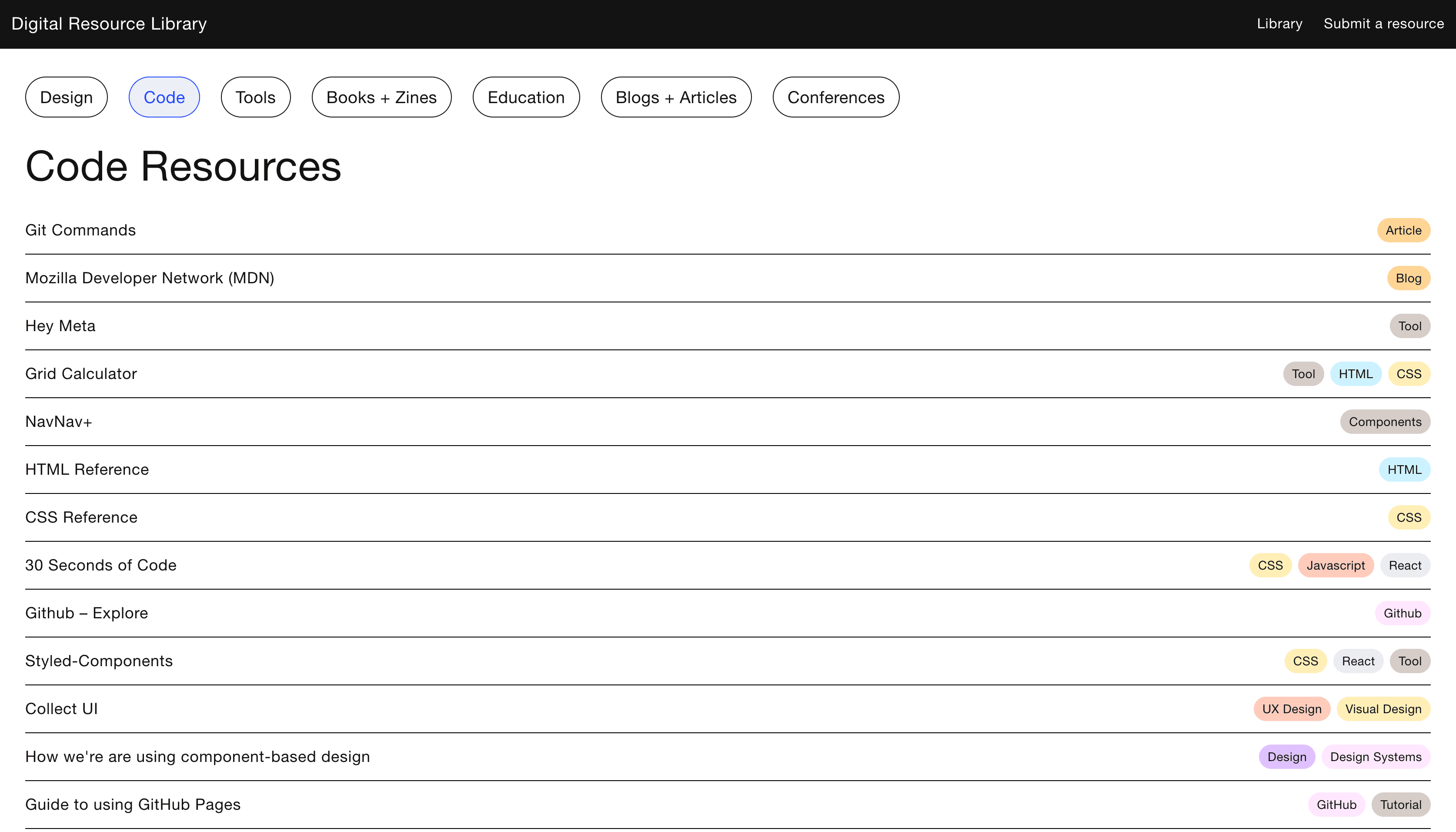Click the Hey Meta resource row
Image resolution: width=1456 pixels, height=832 pixels.
tap(60, 326)
